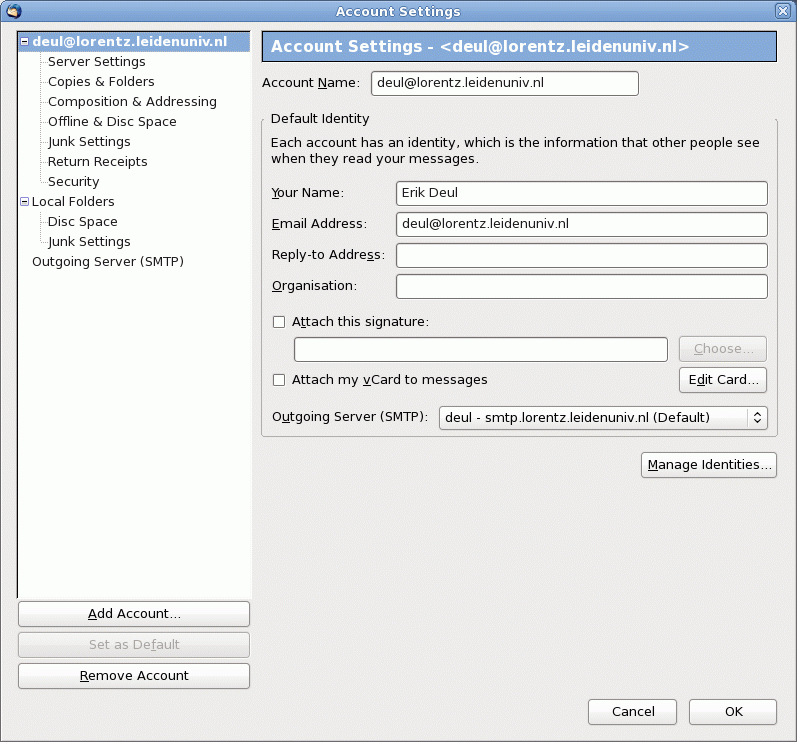Screen dimensions: 797x742
Task: Tick Attach my vCard to messages
Action: tap(279, 380)
